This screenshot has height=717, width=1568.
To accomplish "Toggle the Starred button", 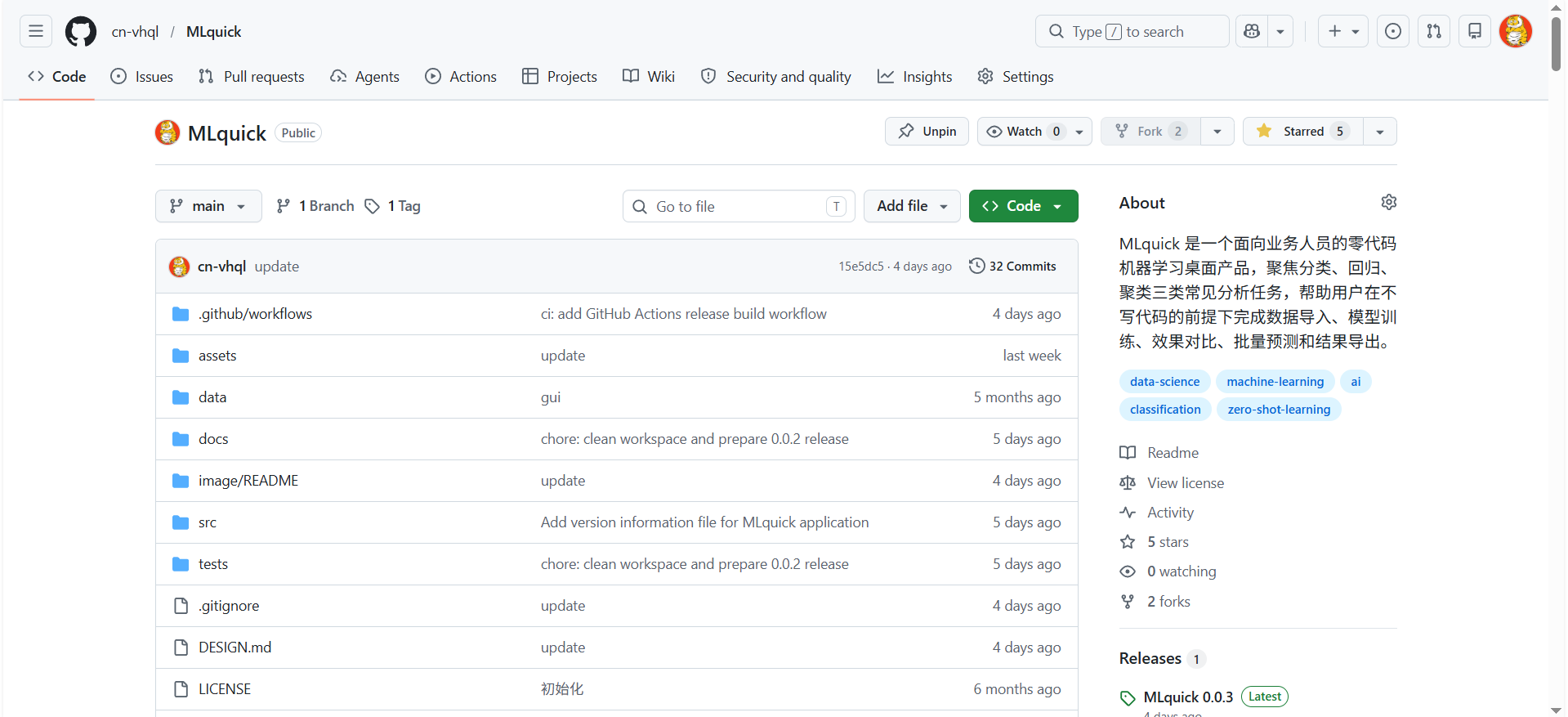I will 1302,132.
